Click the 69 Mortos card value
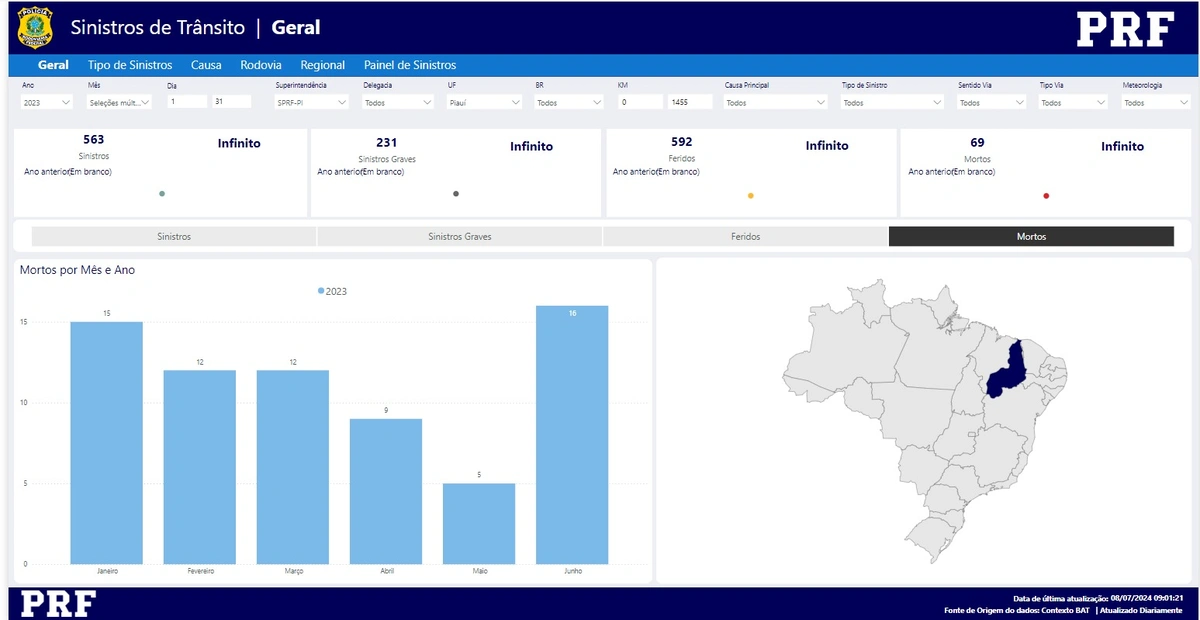 (x=977, y=143)
